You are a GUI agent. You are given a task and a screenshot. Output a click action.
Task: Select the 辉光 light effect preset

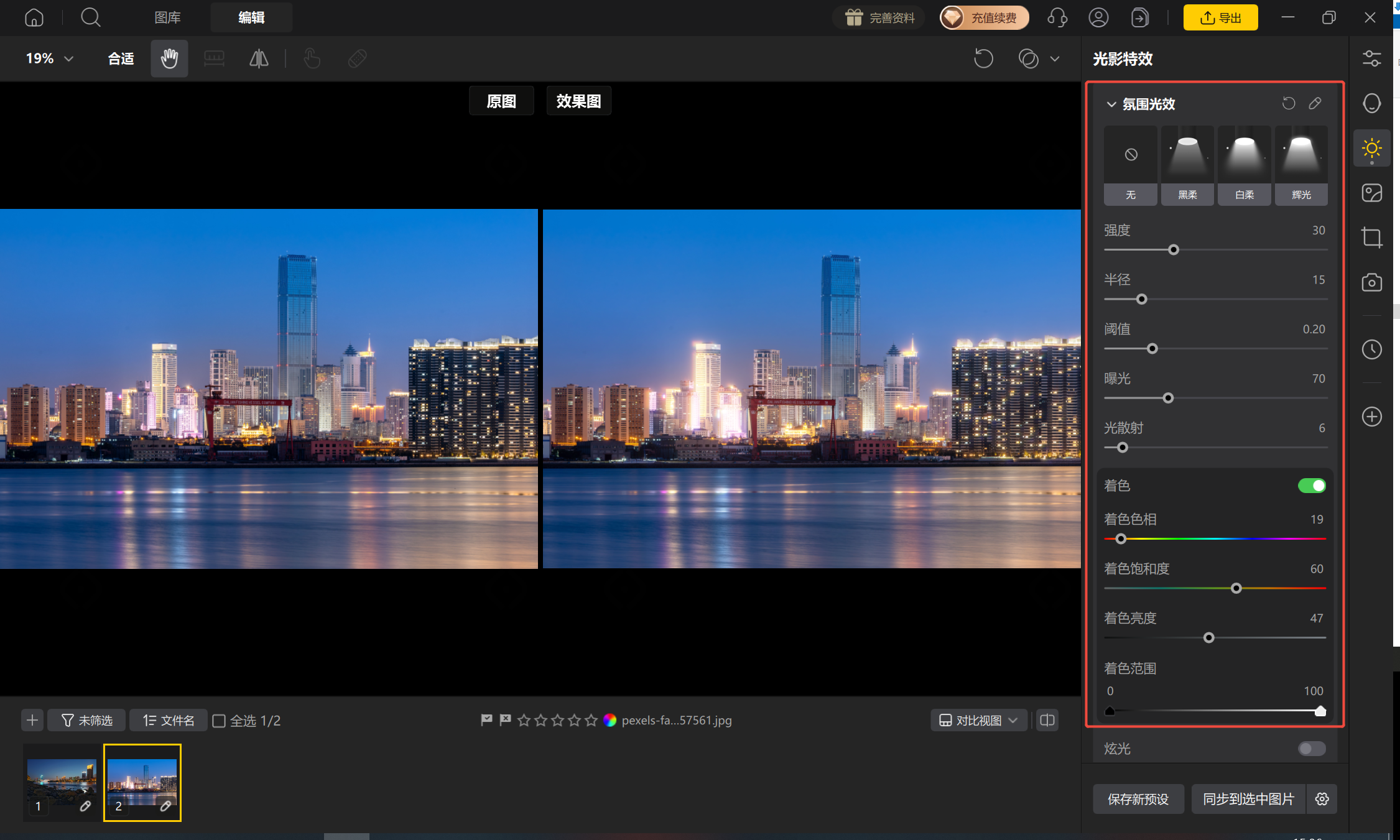1301,165
